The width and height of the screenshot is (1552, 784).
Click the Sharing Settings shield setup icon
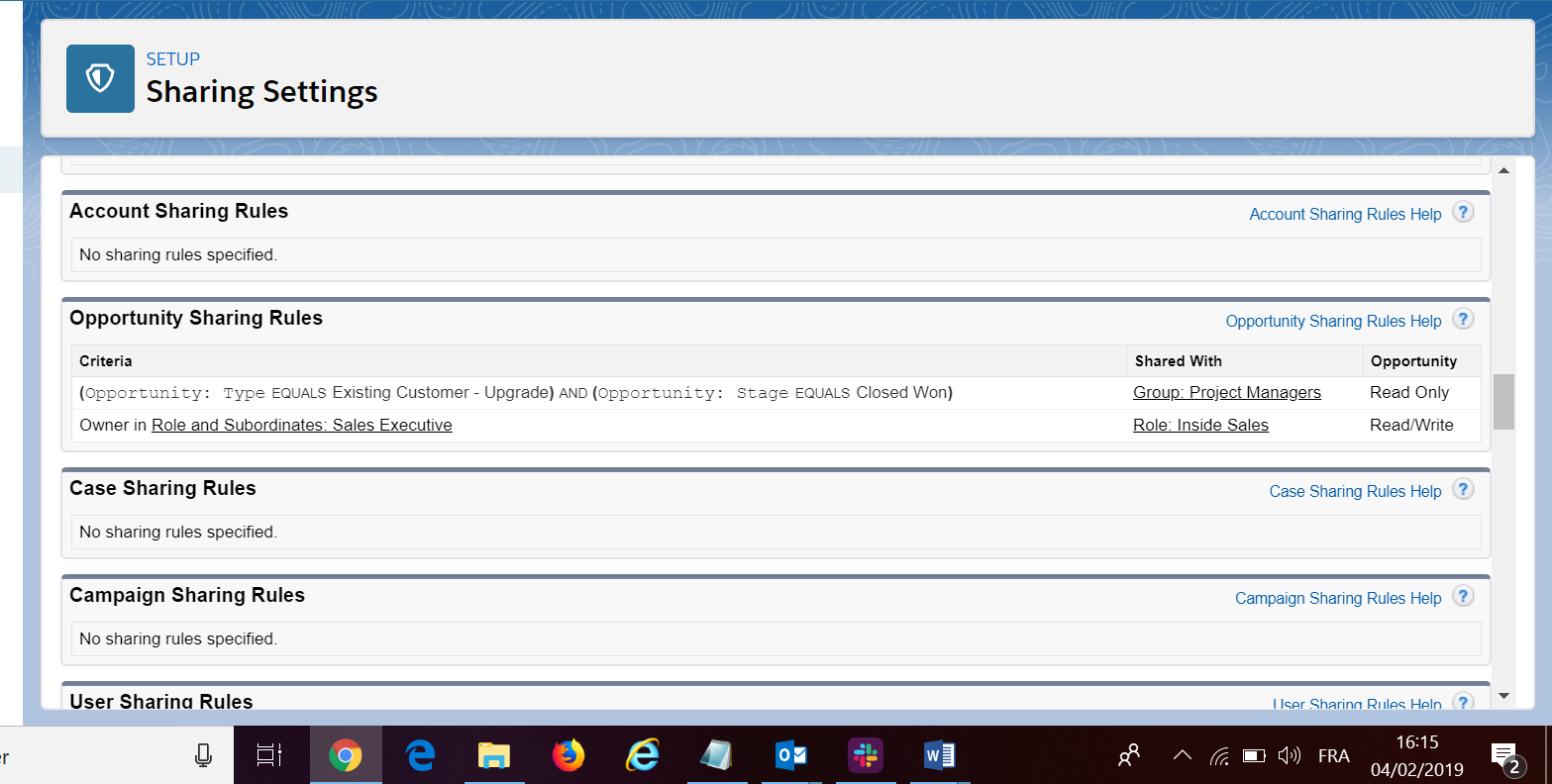tap(100, 78)
